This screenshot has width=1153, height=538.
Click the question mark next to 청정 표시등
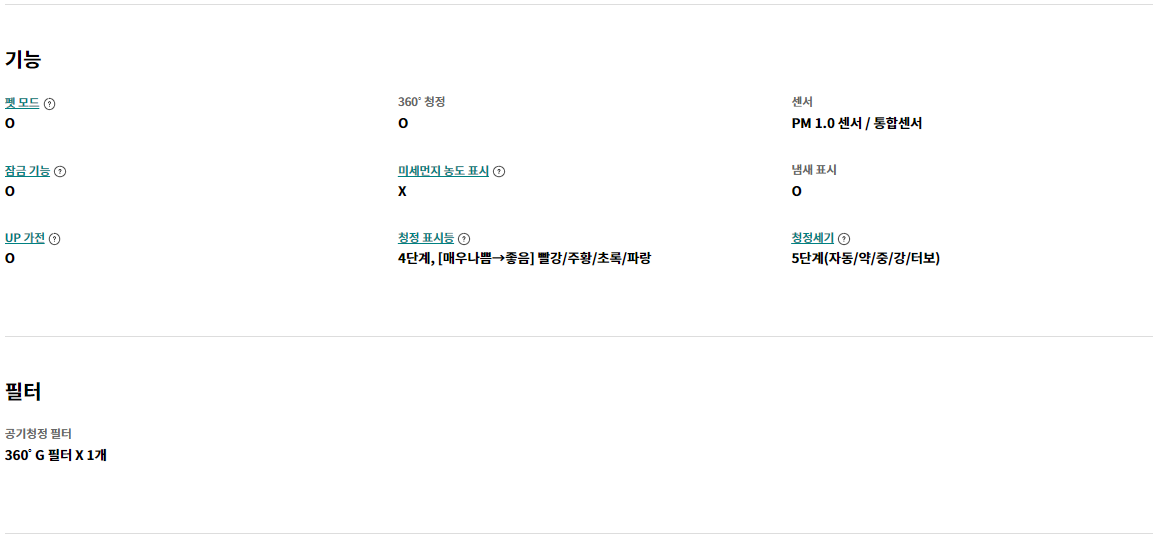(x=464, y=239)
